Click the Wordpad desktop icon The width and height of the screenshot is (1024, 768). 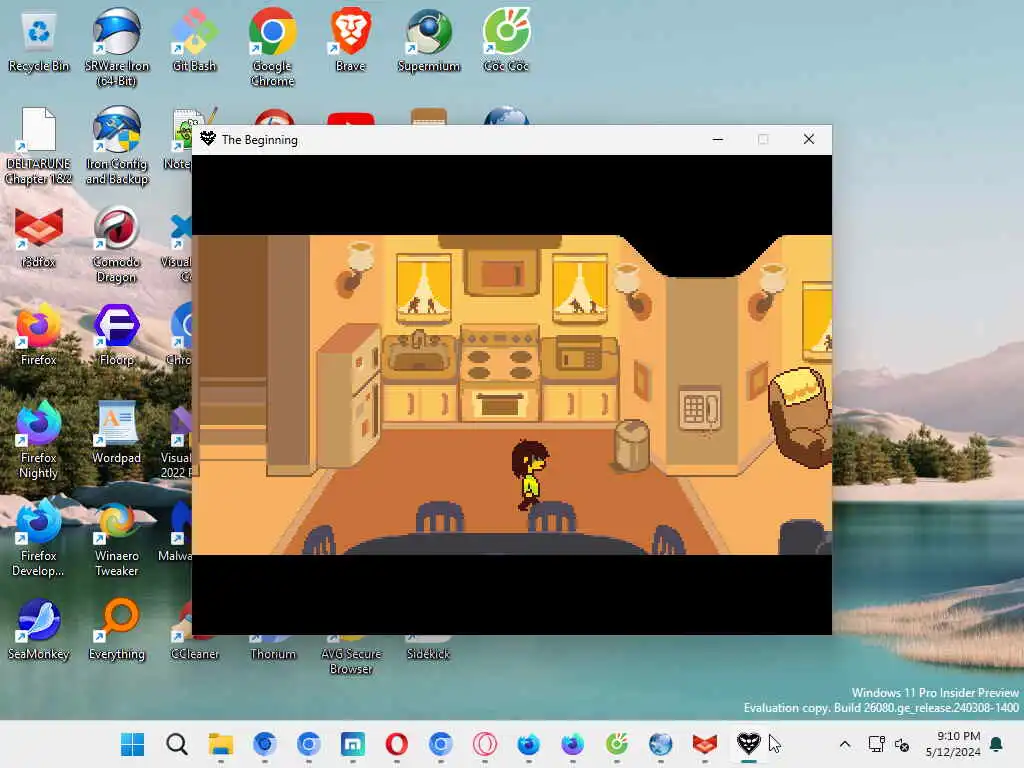[117, 432]
